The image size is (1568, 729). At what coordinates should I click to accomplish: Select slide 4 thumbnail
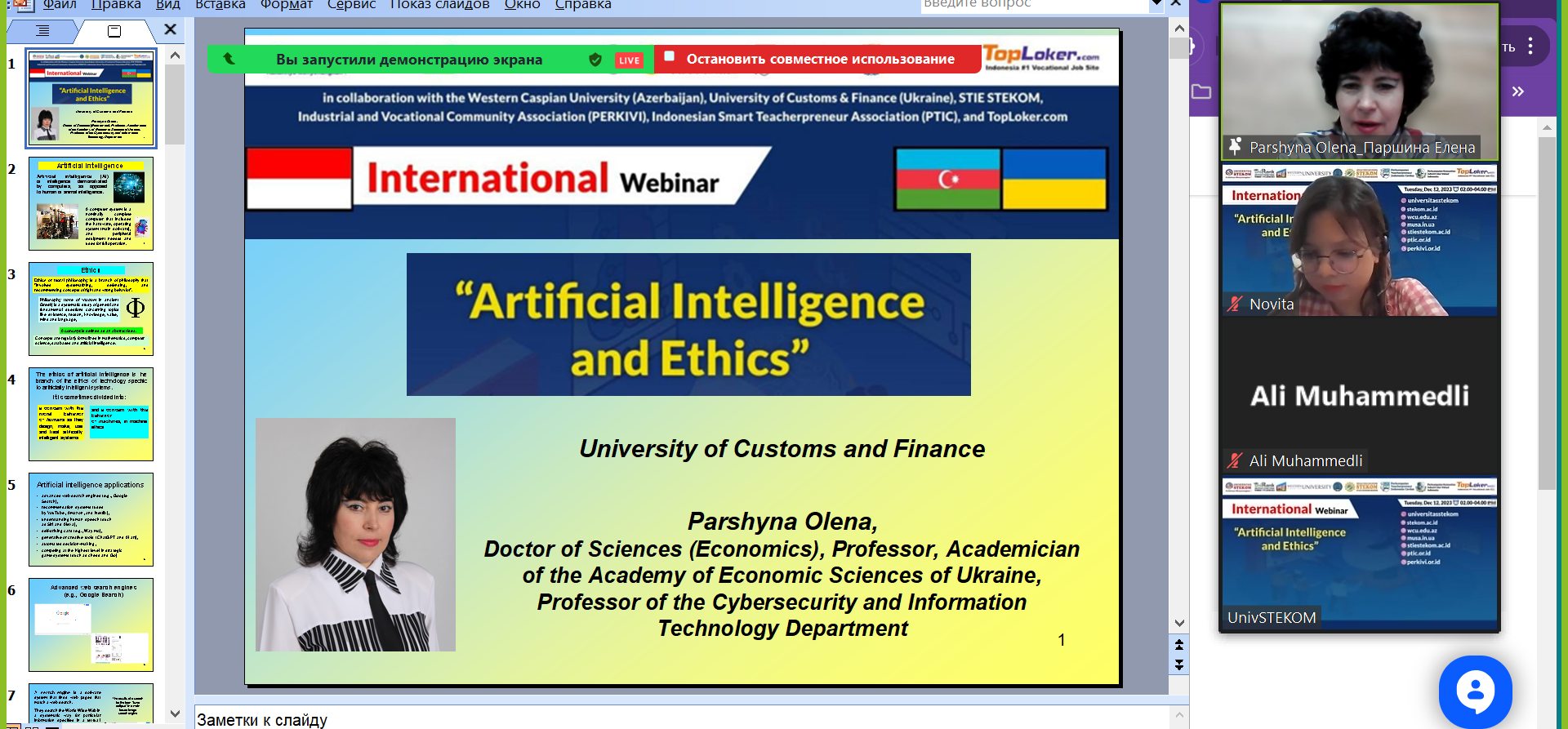point(91,414)
